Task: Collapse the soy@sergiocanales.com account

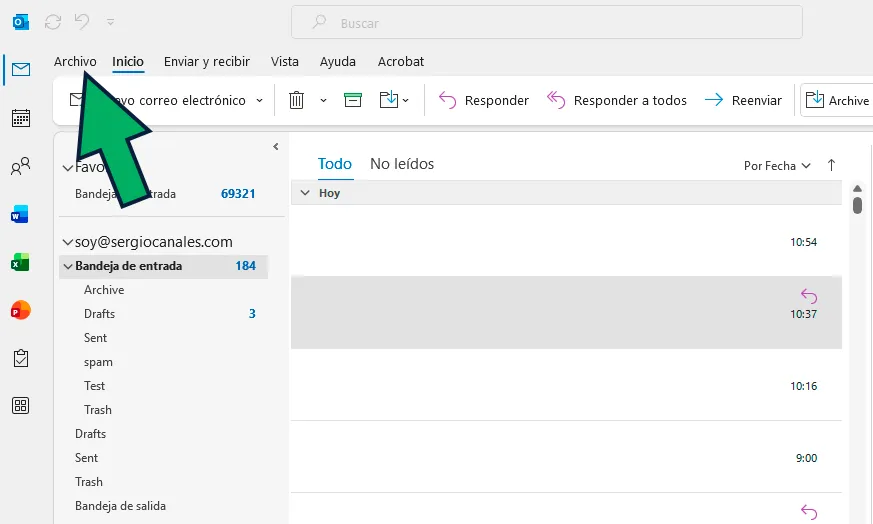Action: (67, 242)
